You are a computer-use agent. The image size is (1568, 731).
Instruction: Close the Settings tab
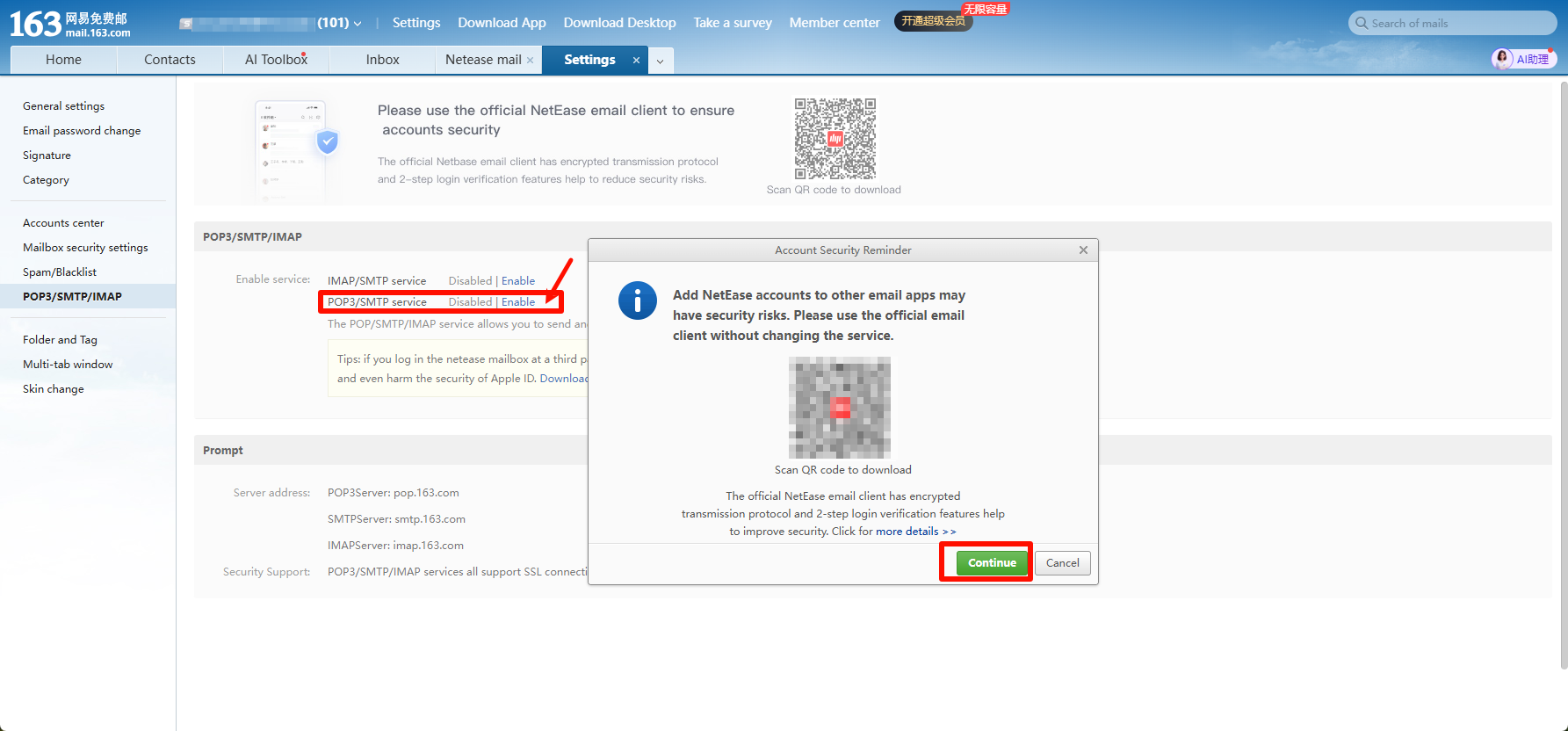(x=636, y=60)
